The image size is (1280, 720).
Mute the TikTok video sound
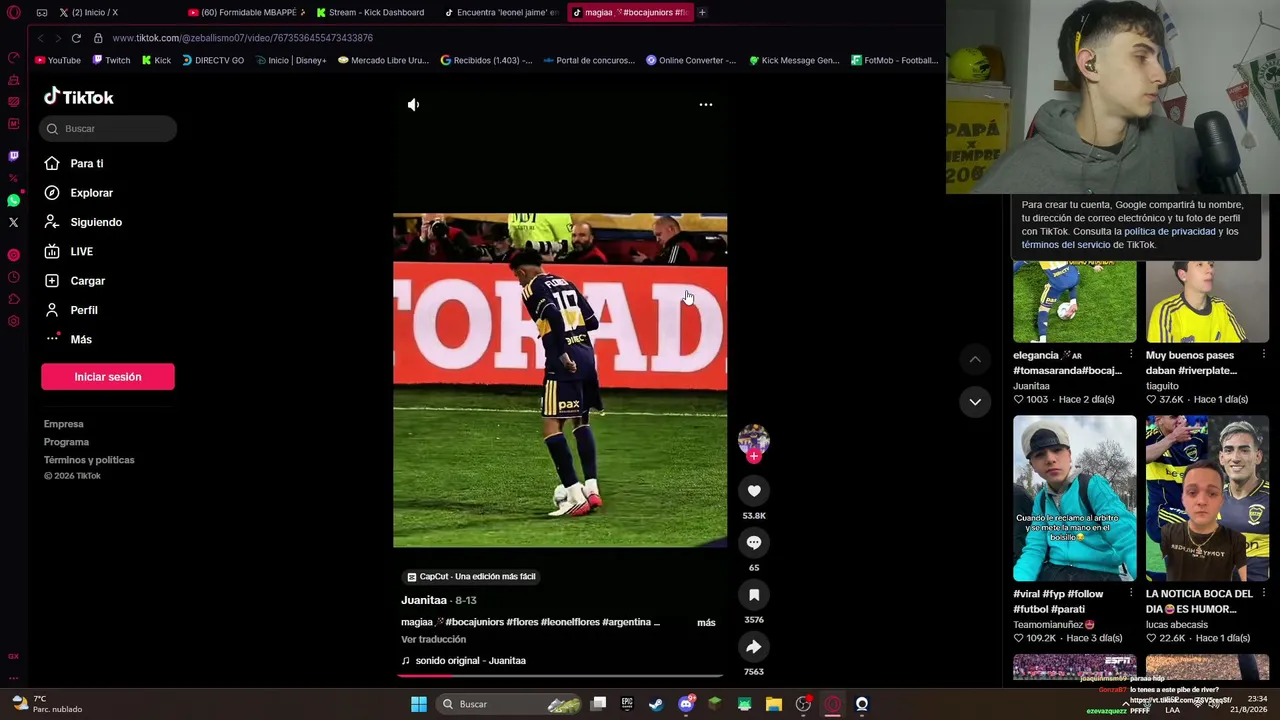(413, 104)
